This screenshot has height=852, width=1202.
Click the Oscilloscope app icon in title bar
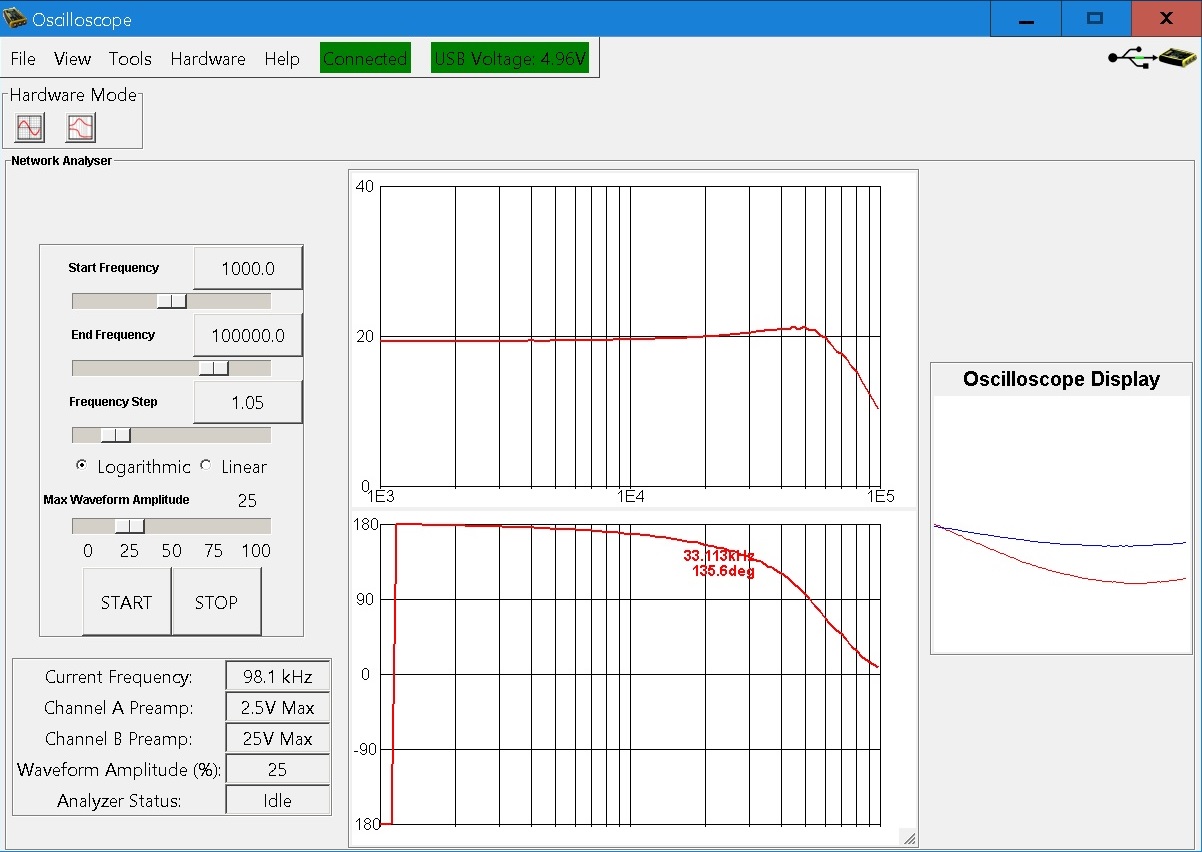pos(16,19)
